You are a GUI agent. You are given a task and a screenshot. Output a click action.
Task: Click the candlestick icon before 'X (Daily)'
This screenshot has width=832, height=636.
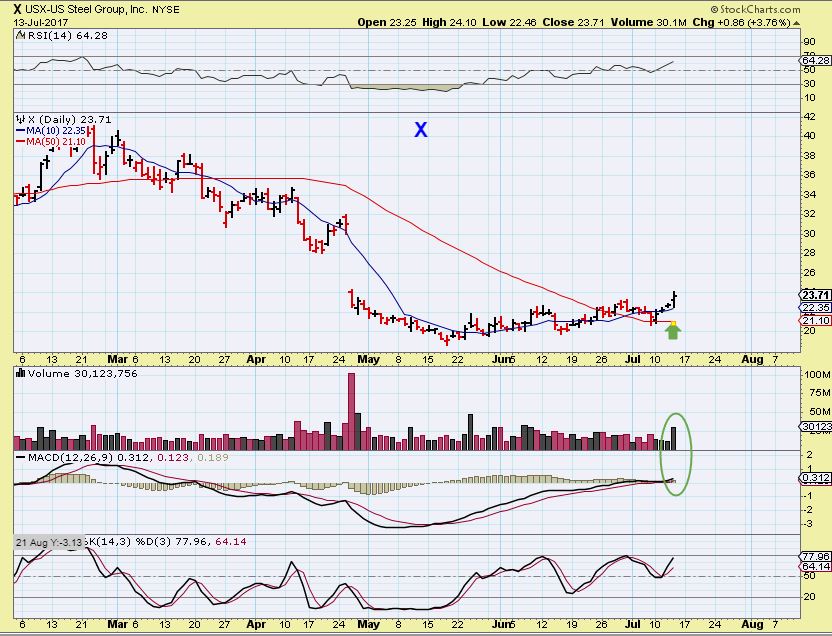click(x=21, y=119)
